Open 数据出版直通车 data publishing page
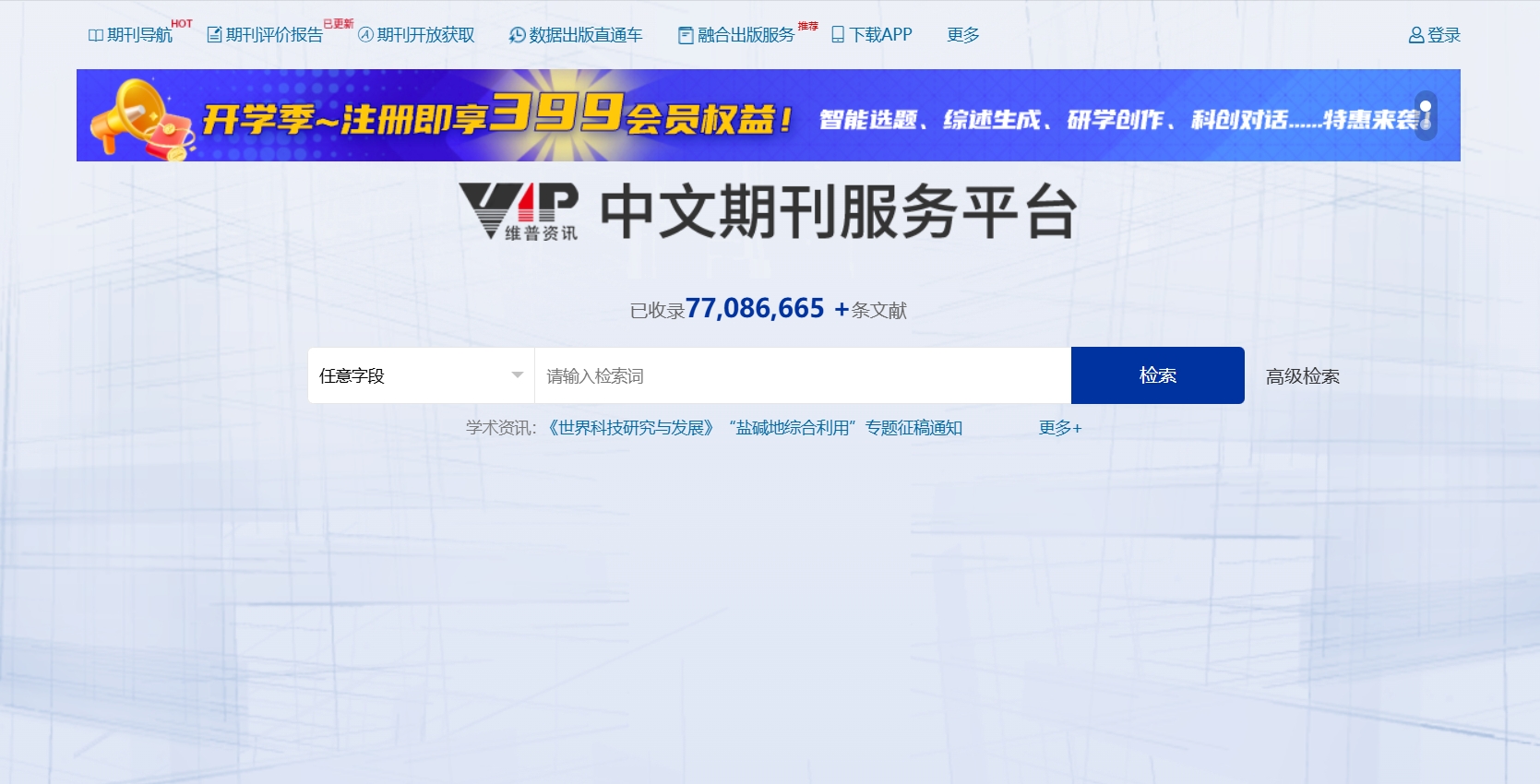 (x=585, y=35)
